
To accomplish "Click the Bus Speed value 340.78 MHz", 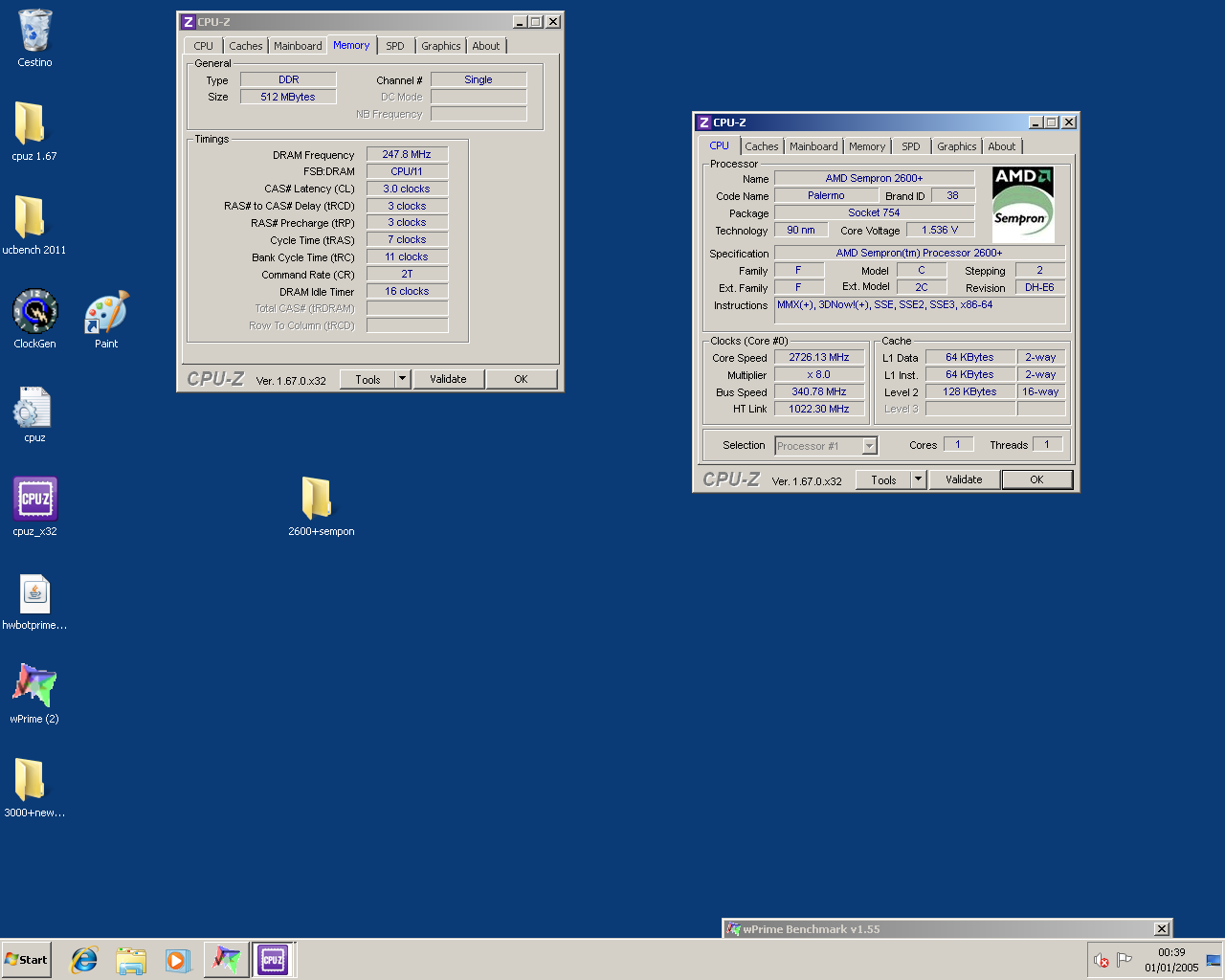I will point(819,391).
